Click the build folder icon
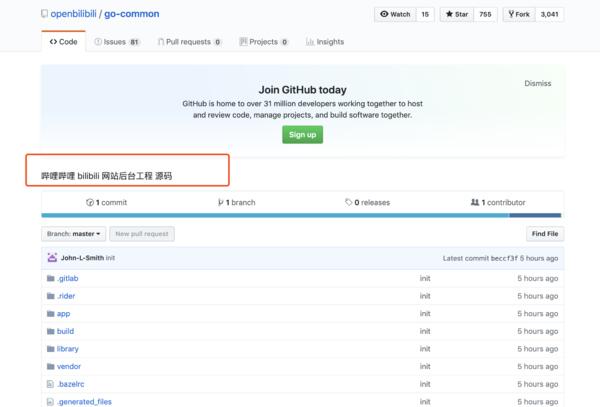This screenshot has height=407, width=600. [50, 331]
